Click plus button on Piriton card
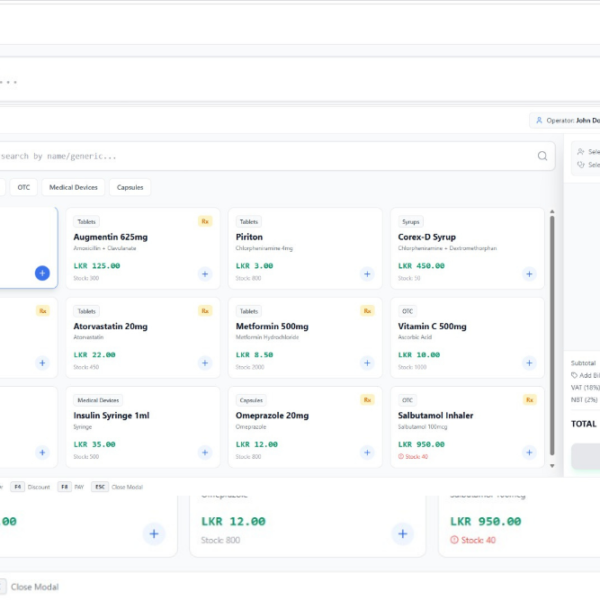This screenshot has width=600, height=600. coord(366,273)
